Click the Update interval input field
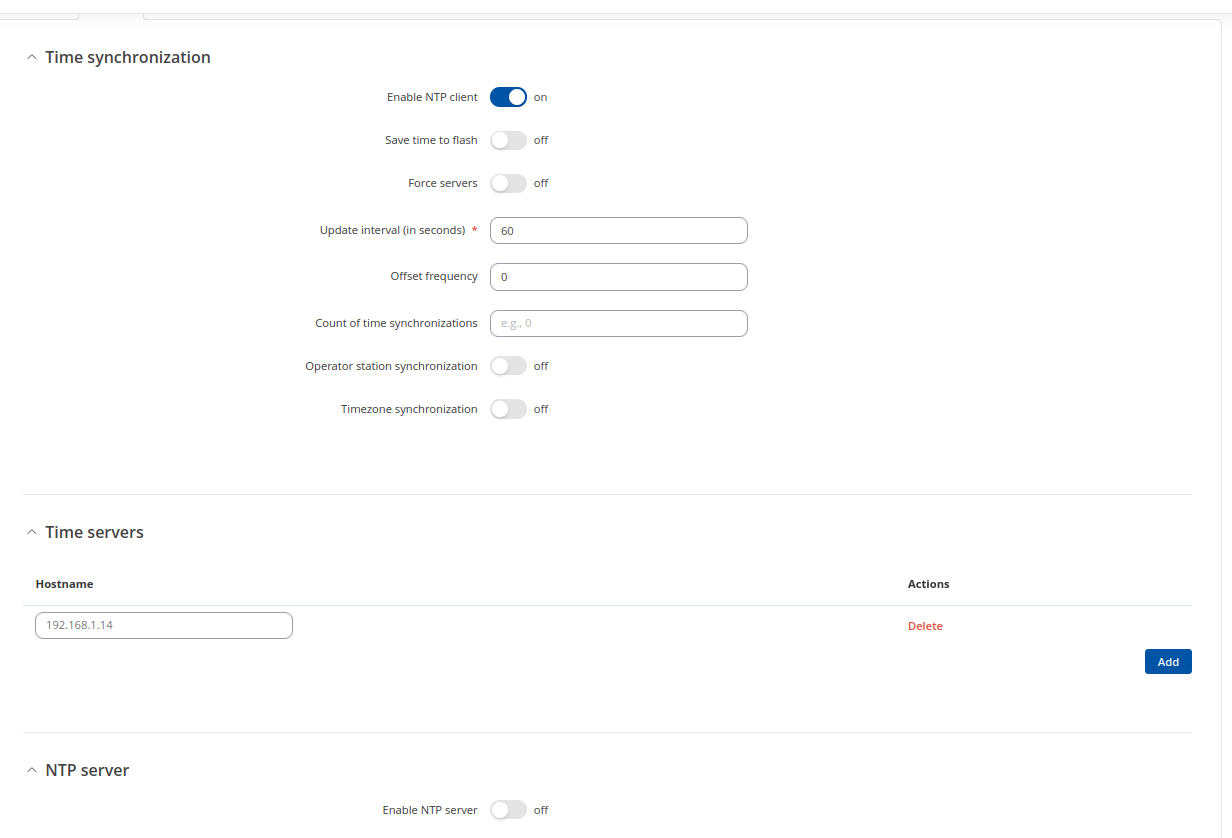This screenshot has height=838, width=1232. point(618,231)
